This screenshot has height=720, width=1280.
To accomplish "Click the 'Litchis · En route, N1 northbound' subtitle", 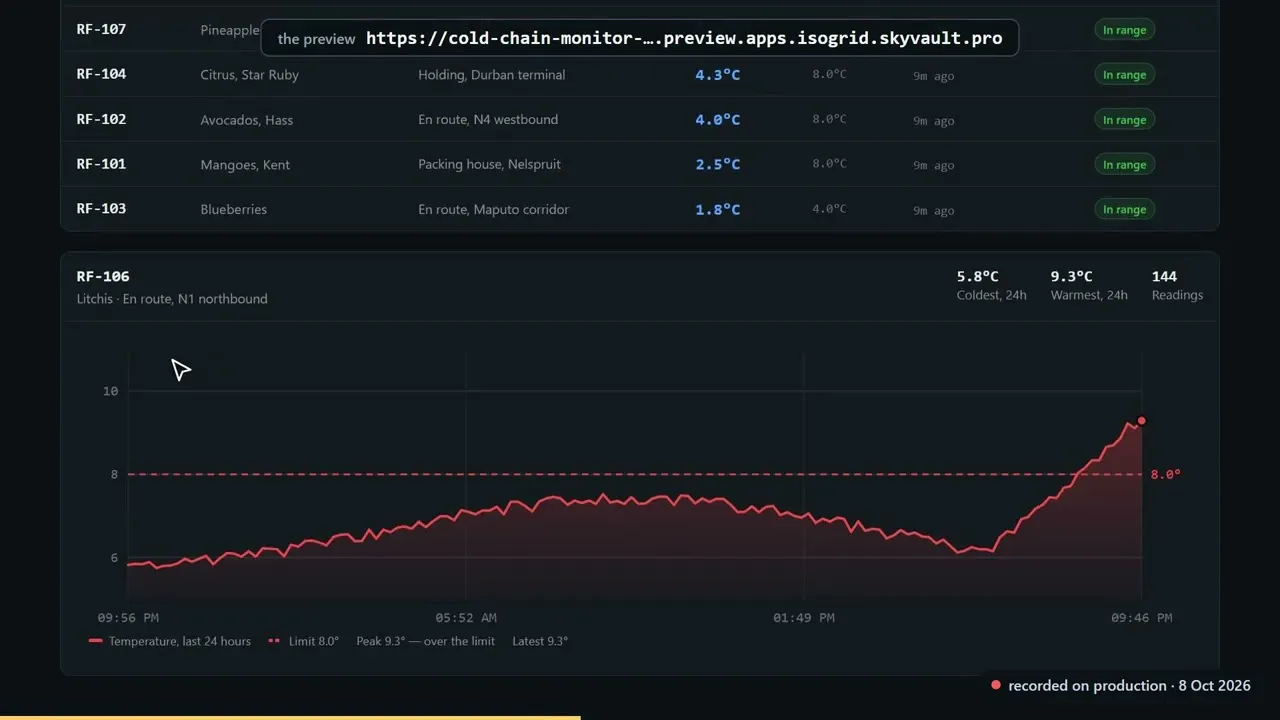I will coord(172,299).
